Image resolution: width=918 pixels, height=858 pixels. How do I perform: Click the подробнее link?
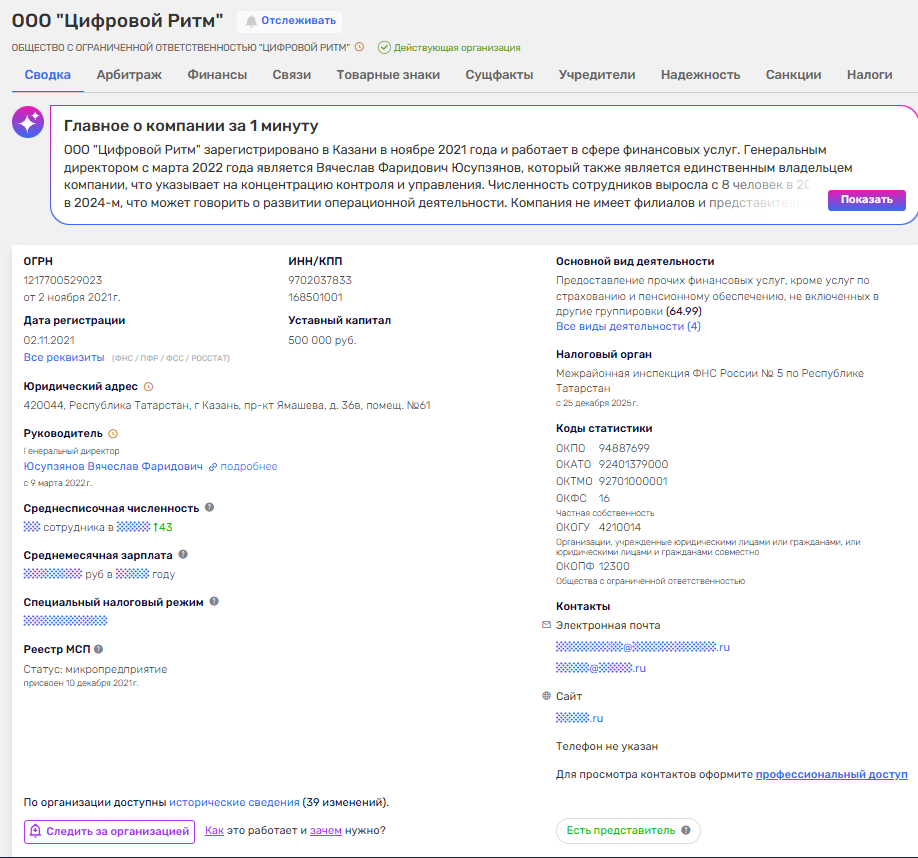click(249, 466)
